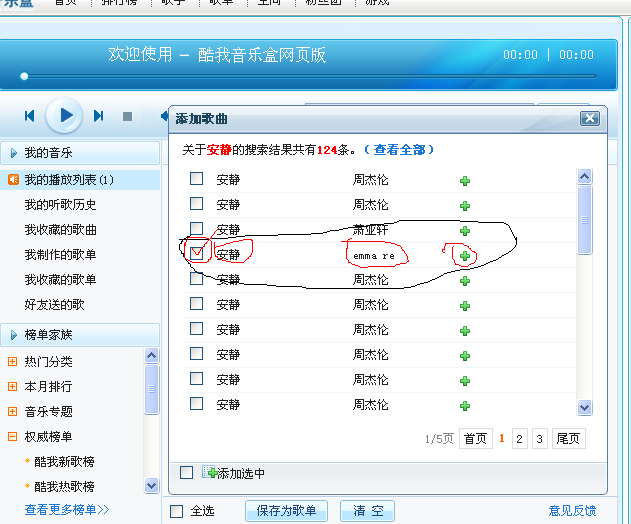Add first 安静 by 周杰伦 with plus icon

click(x=465, y=181)
